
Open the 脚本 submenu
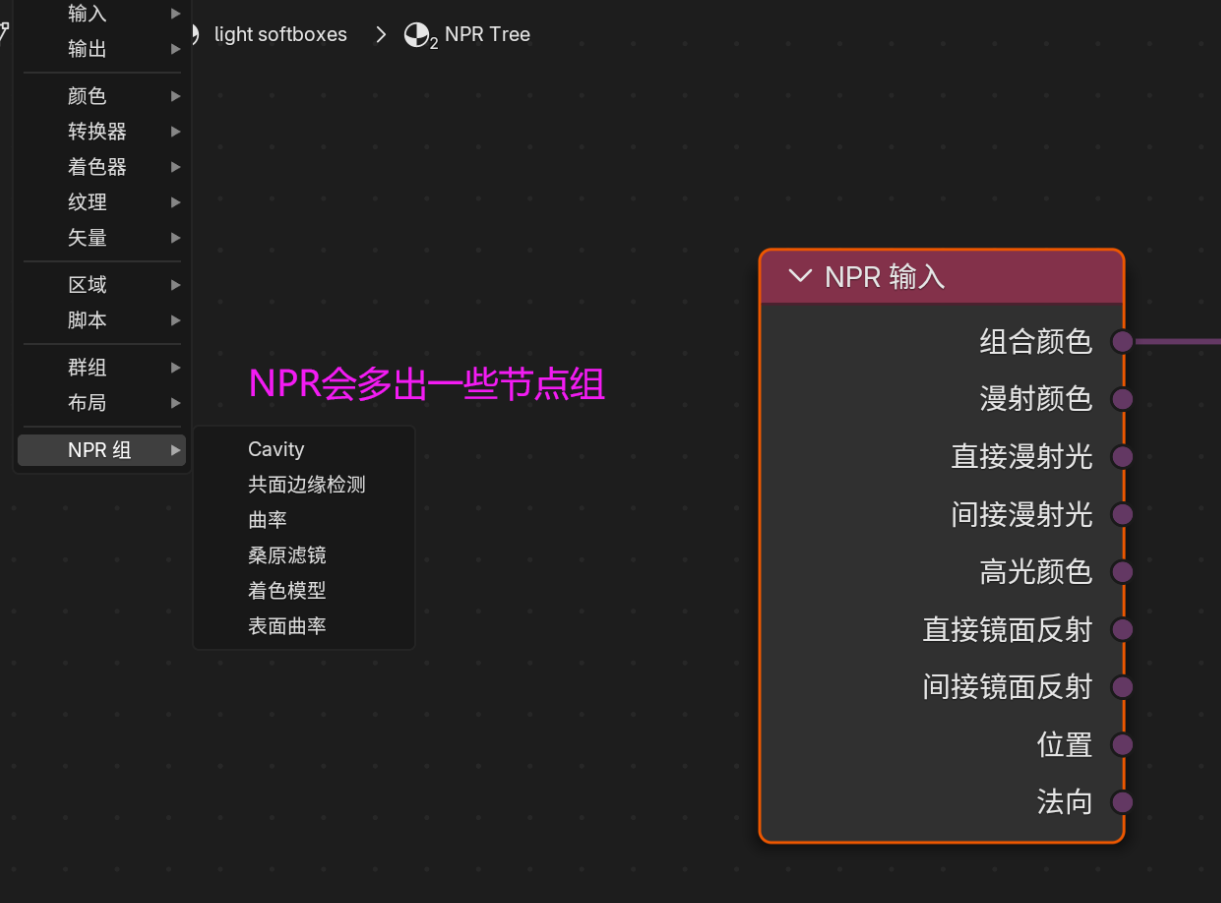(102, 320)
